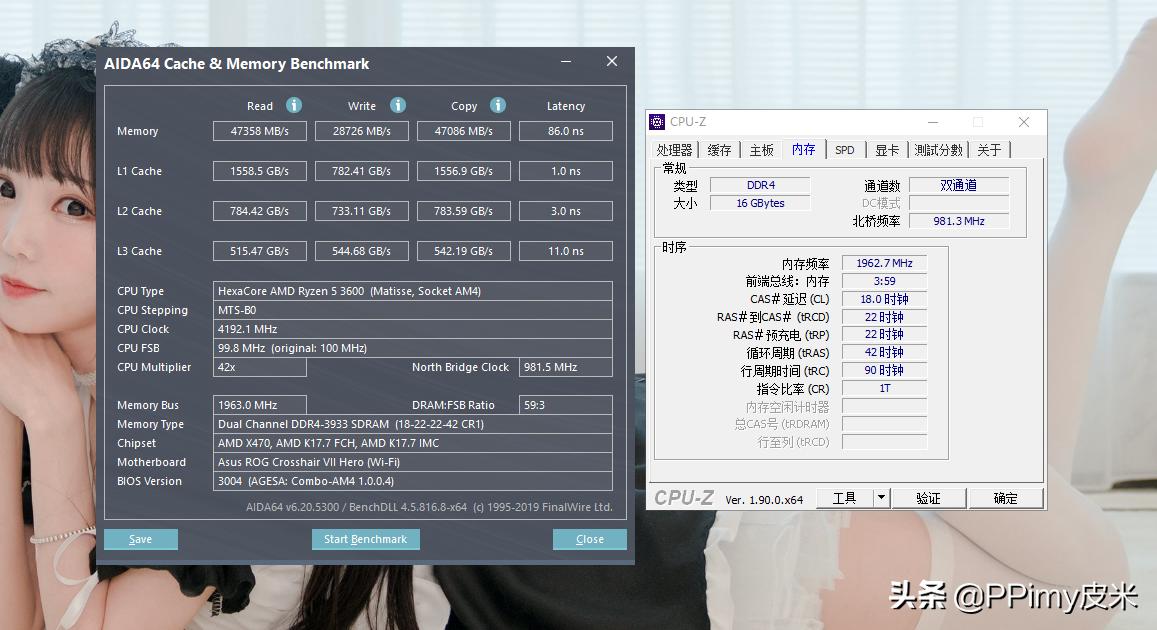This screenshot has width=1157, height=630.
Task: Switch to the 处理器 processor tab
Action: (676, 148)
